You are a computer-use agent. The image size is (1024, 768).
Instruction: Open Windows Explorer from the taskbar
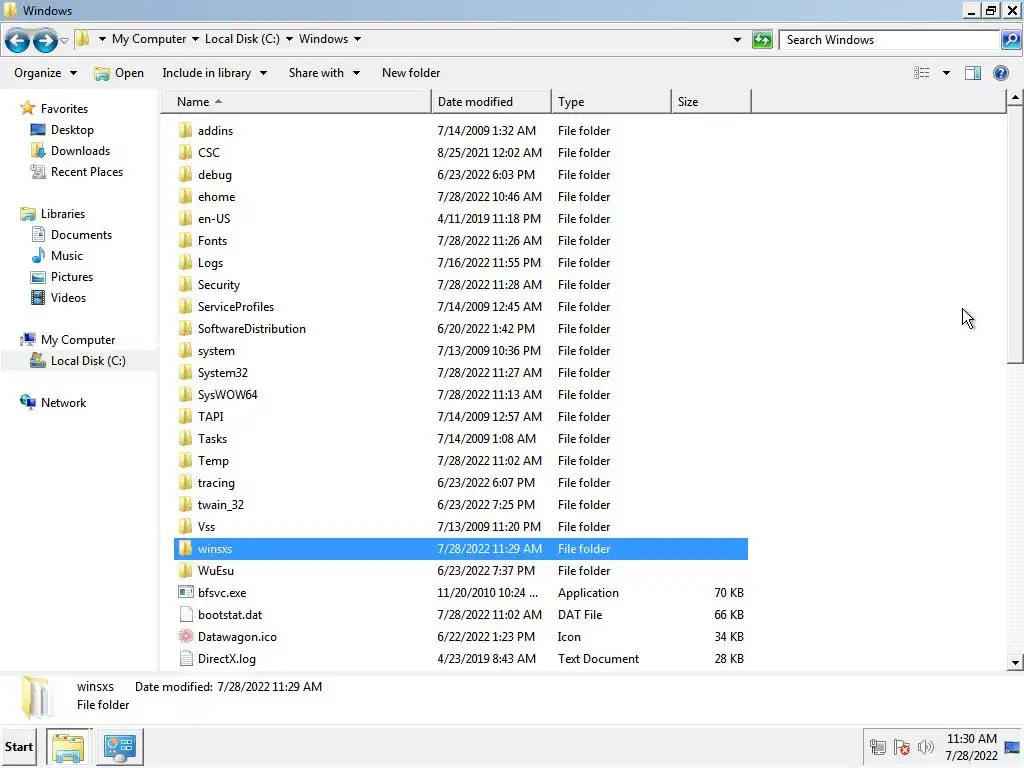pos(68,747)
